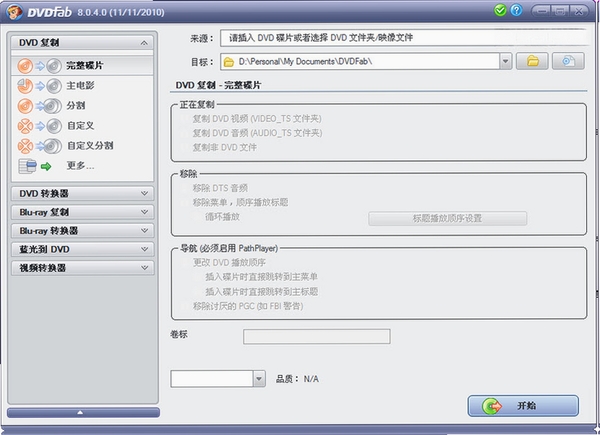Expand the 蓝光到 DVD section

(x=83, y=249)
